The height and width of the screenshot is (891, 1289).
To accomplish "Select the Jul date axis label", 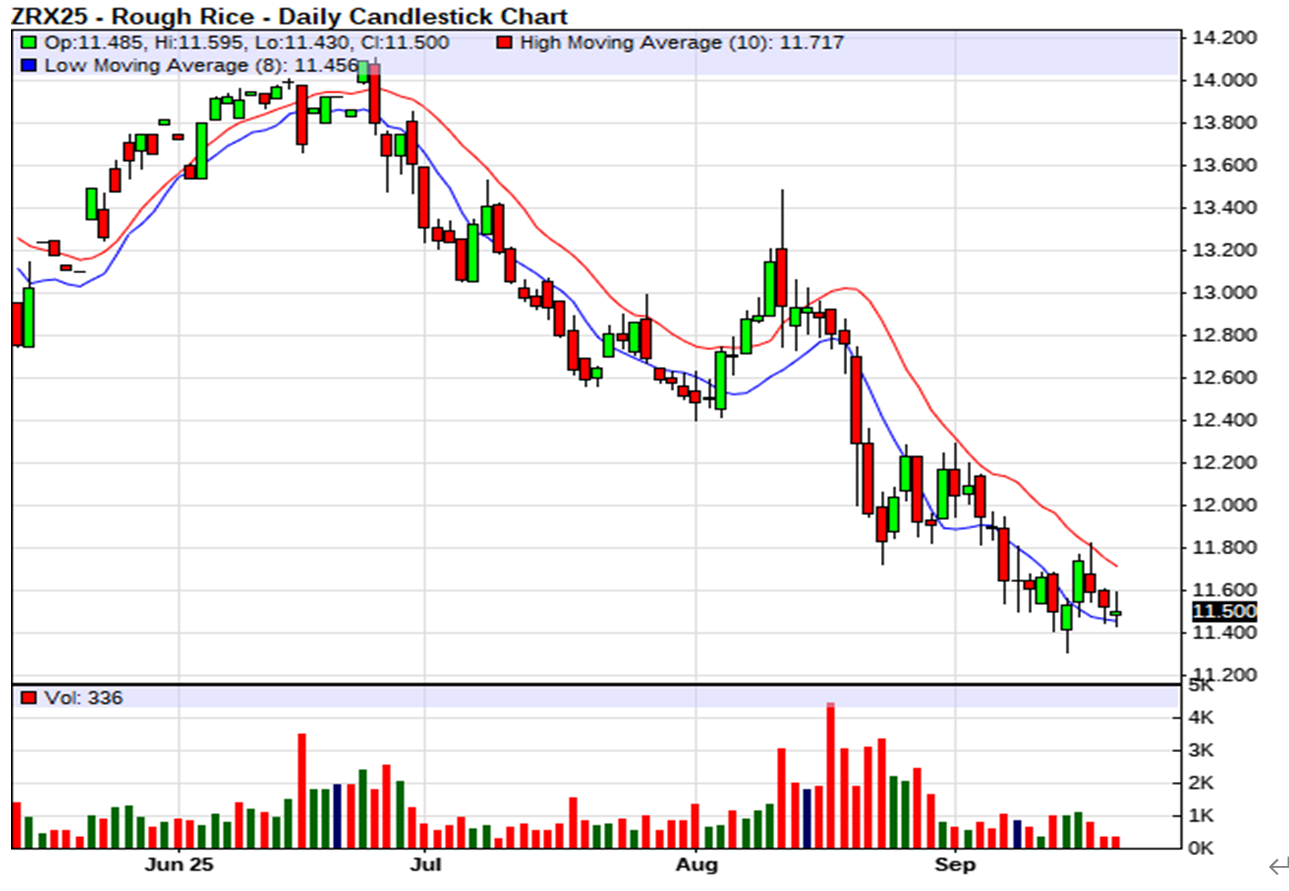I will (x=426, y=862).
